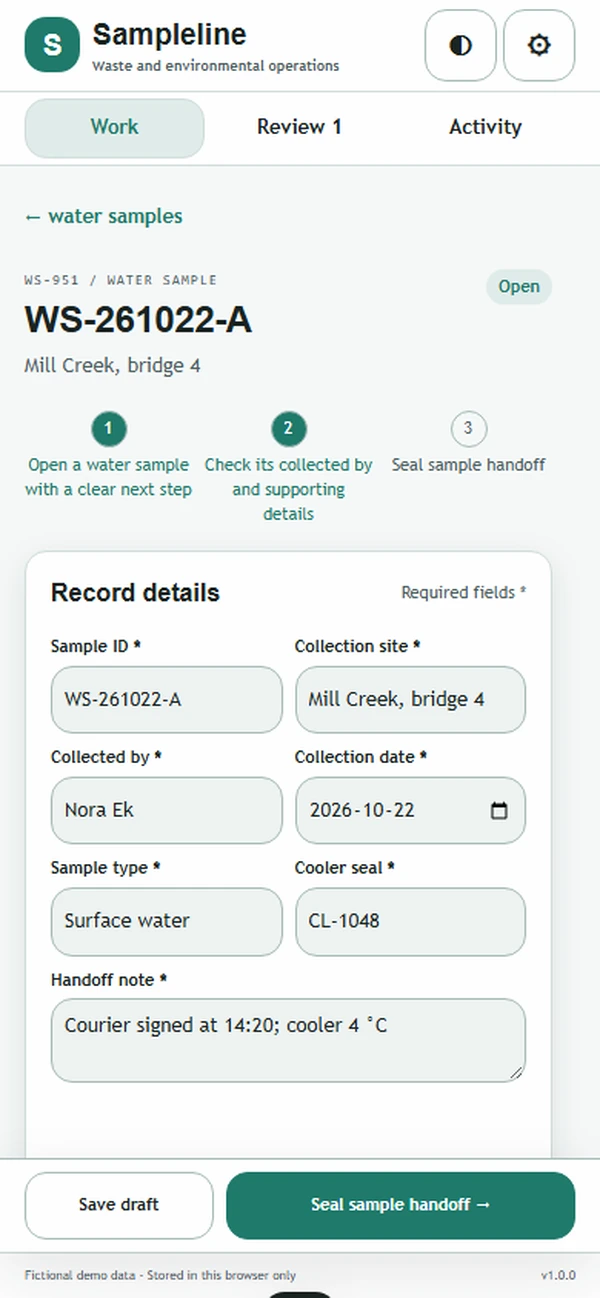Click the v1.0.0 version label
The width and height of the screenshot is (600, 1298).
(x=558, y=1275)
